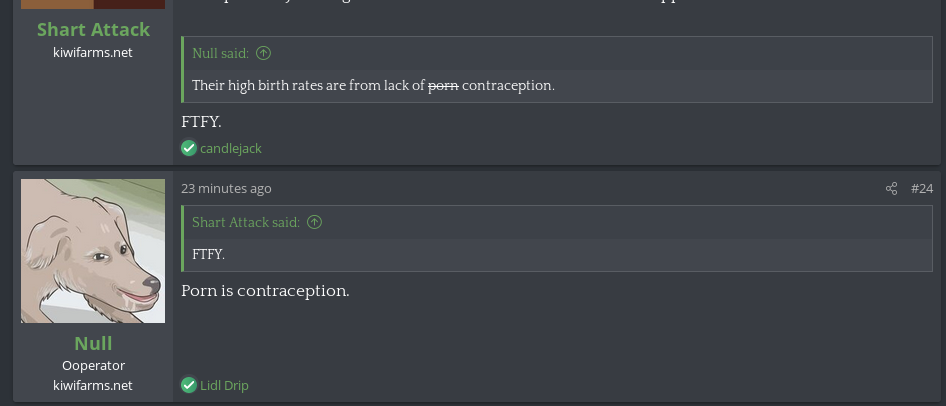The width and height of the screenshot is (946, 406).
Task: Click 'kiwifarms.net' under Shart Attack's name
Action: point(93,52)
